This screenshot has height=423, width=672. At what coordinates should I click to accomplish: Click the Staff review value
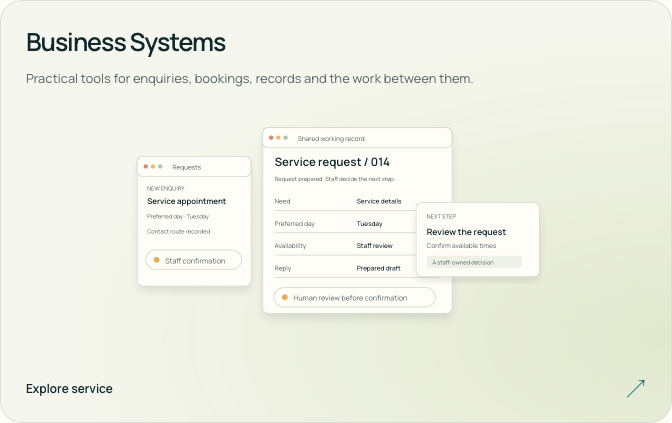pos(375,246)
